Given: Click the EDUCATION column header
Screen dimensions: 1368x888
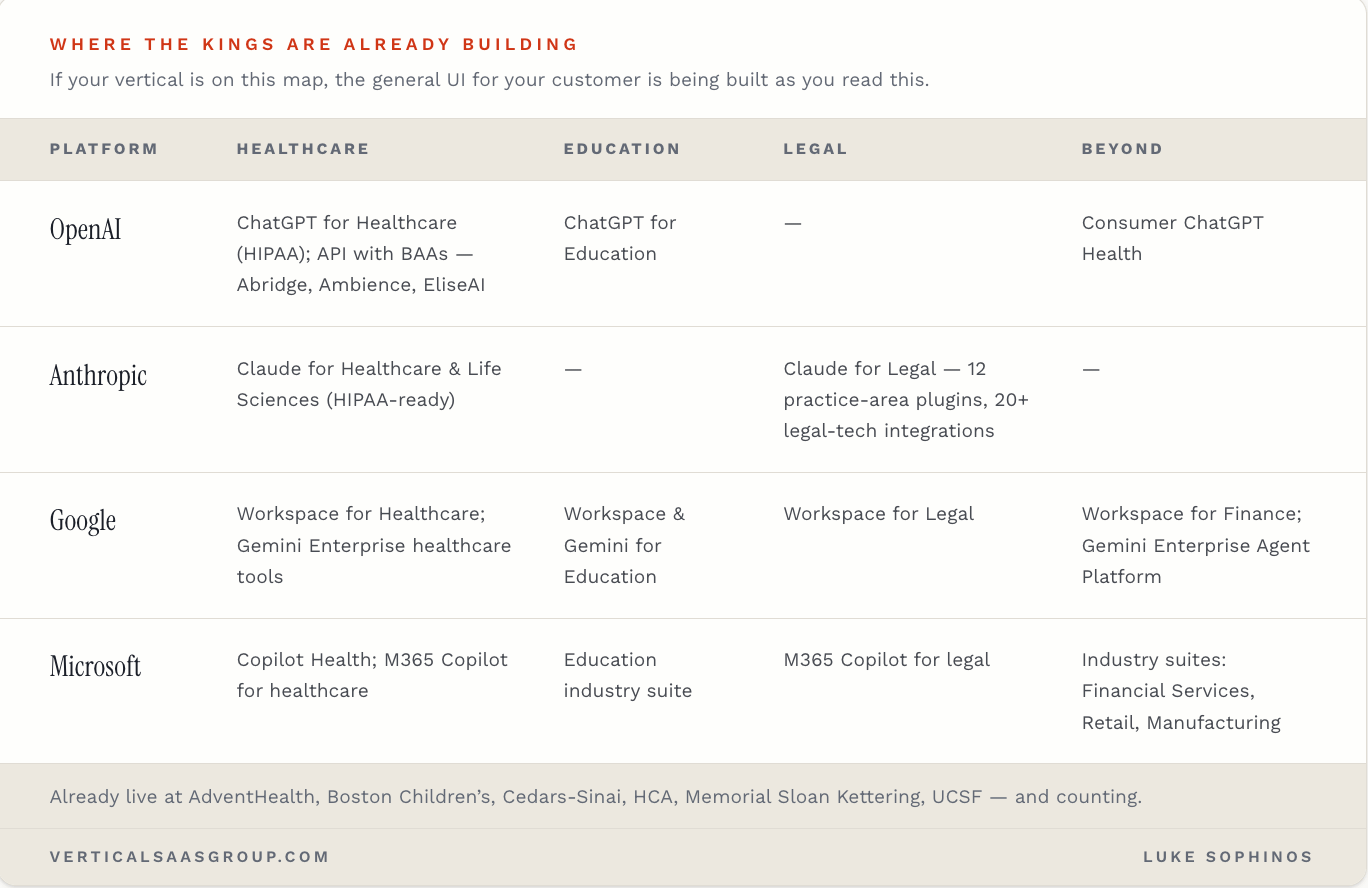Looking at the screenshot, I should coord(622,149).
